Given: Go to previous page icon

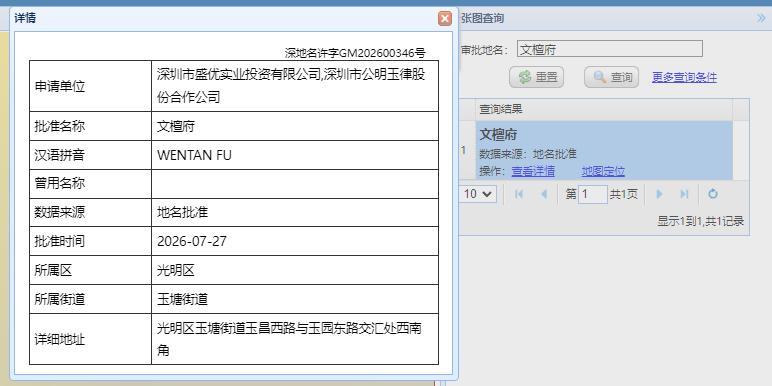Looking at the screenshot, I should 544,194.
